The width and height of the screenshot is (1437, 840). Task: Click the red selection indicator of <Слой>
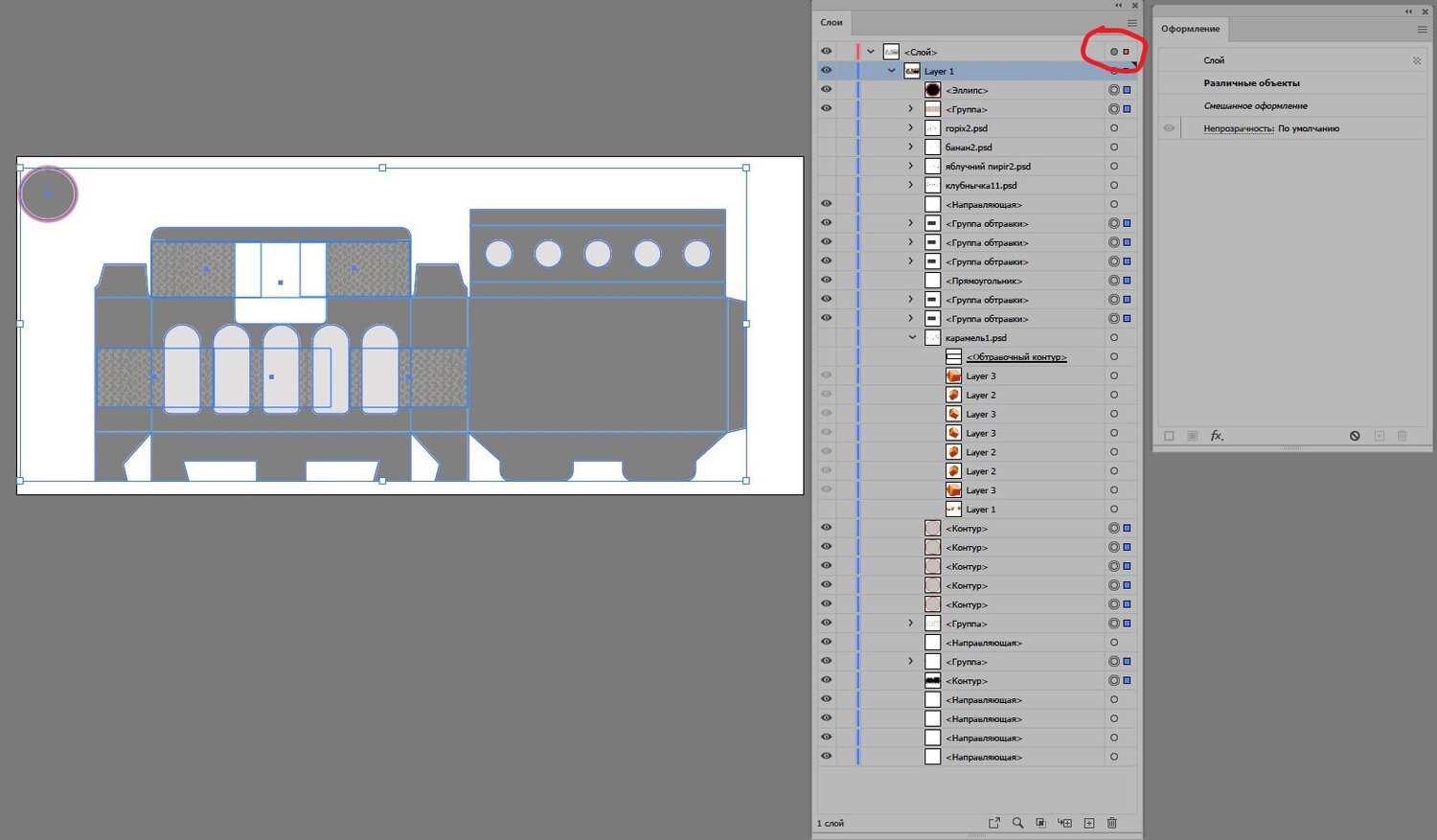1127,52
